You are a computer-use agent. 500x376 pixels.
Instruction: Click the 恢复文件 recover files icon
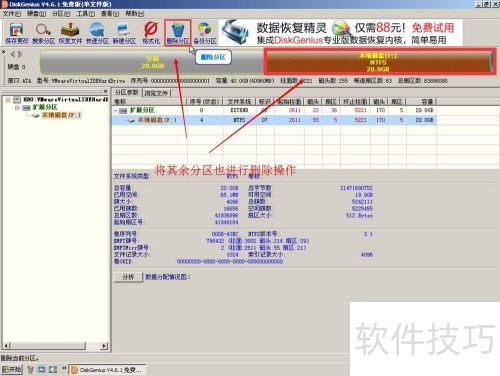[x=70, y=34]
